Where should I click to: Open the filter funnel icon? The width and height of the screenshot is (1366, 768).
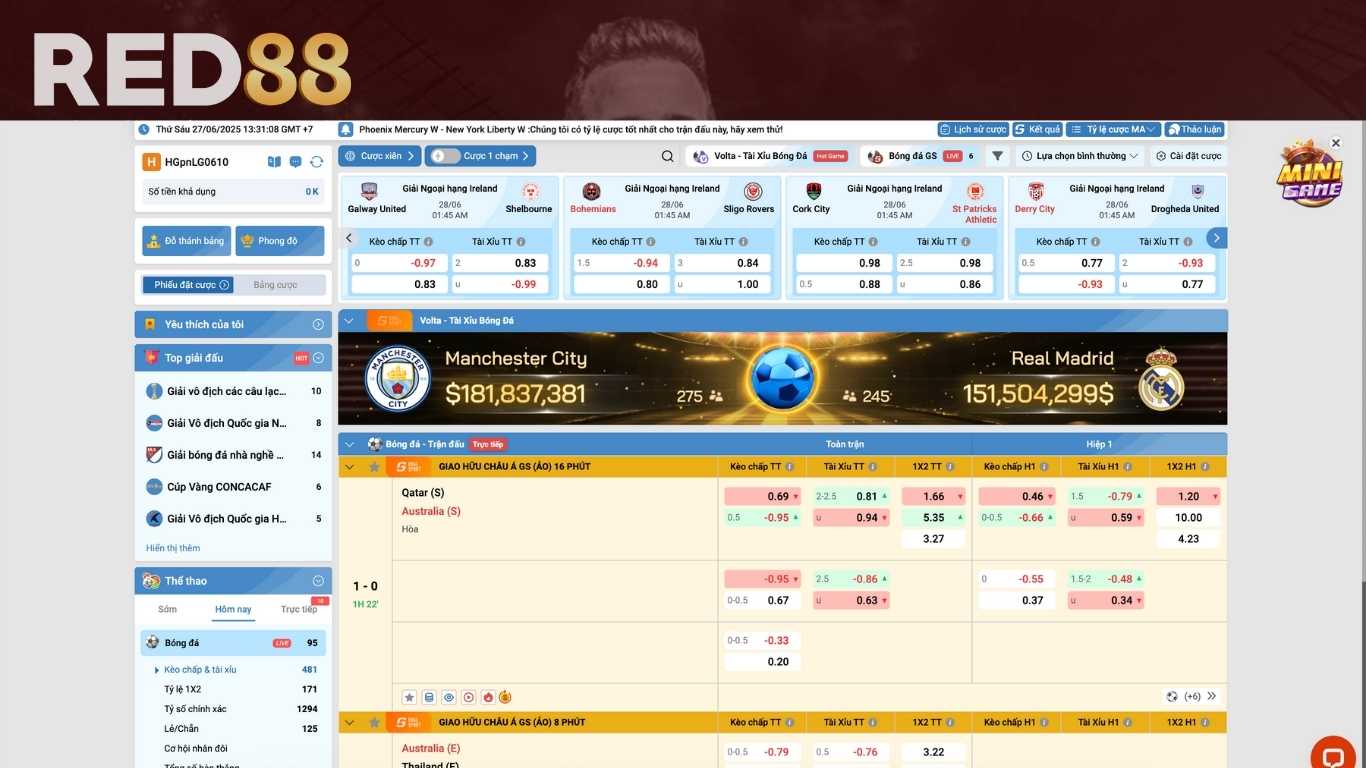tap(997, 156)
